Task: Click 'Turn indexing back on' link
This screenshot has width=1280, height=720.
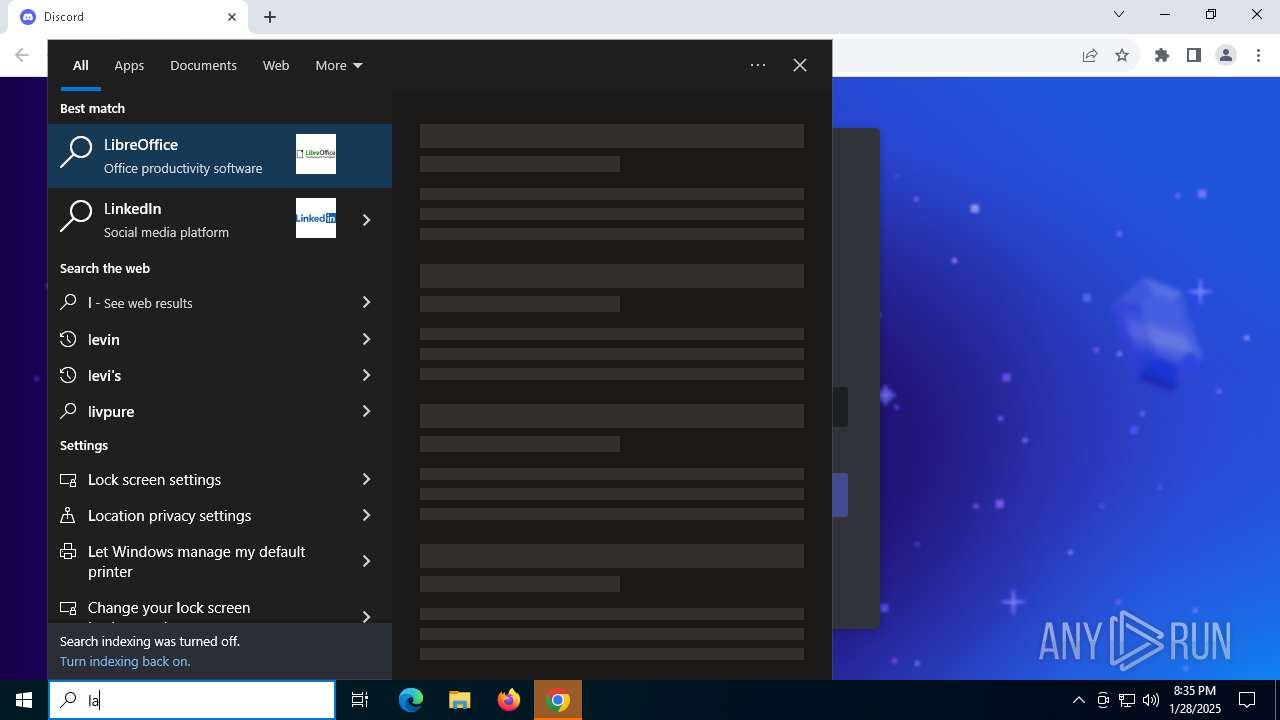Action: click(x=125, y=661)
